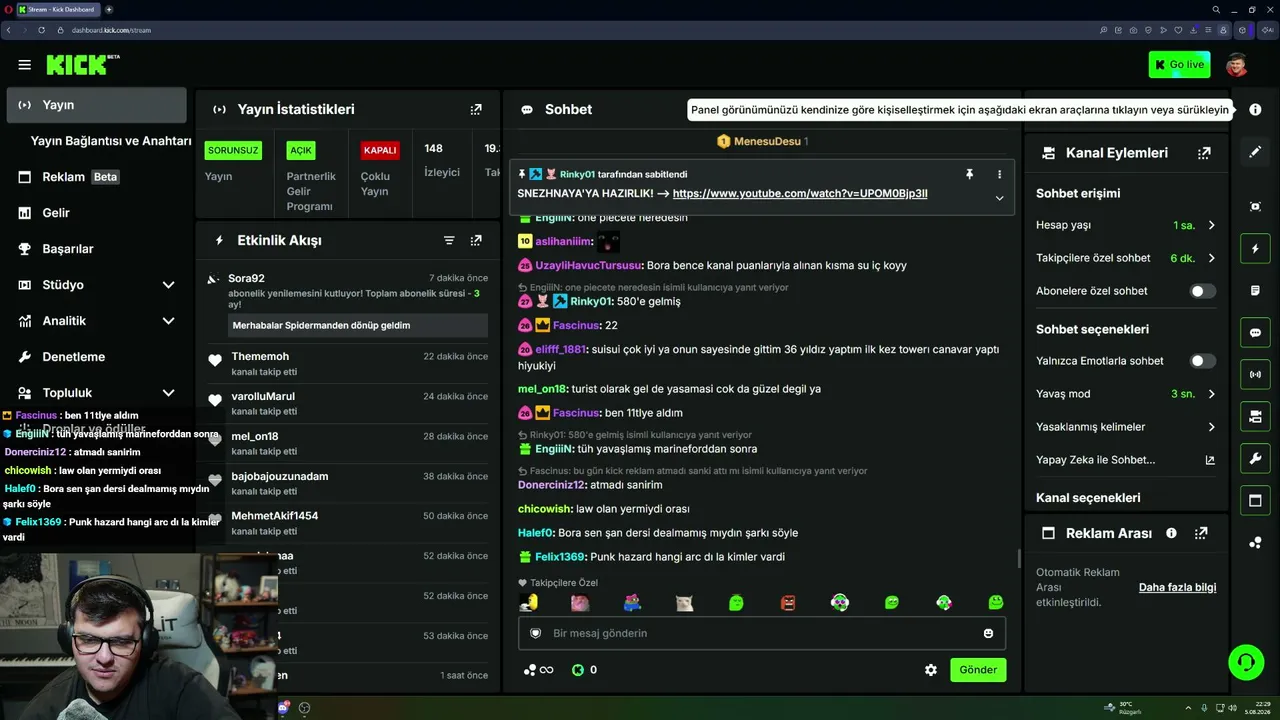Screen dimensions: 1280x720
Task: Expand the Topluluk menu section
Action: click(168, 393)
